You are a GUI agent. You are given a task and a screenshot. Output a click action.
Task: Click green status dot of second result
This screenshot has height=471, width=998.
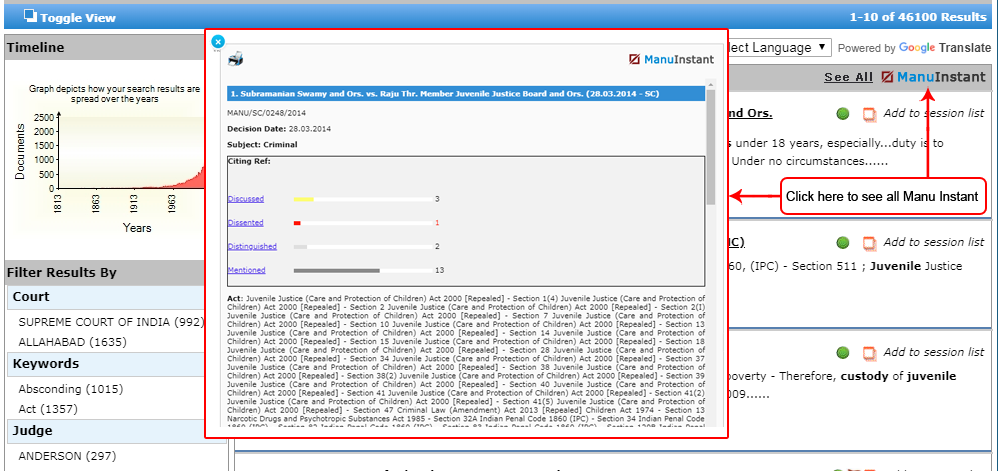(843, 242)
